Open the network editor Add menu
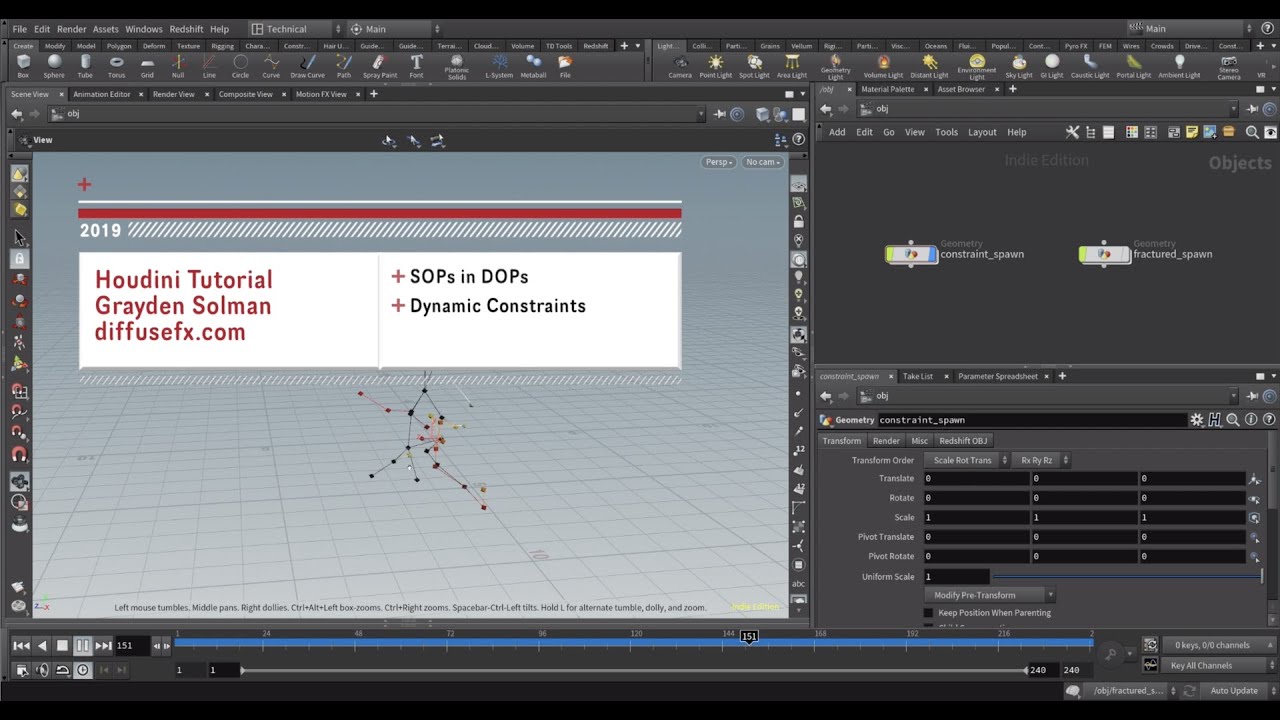 837,132
